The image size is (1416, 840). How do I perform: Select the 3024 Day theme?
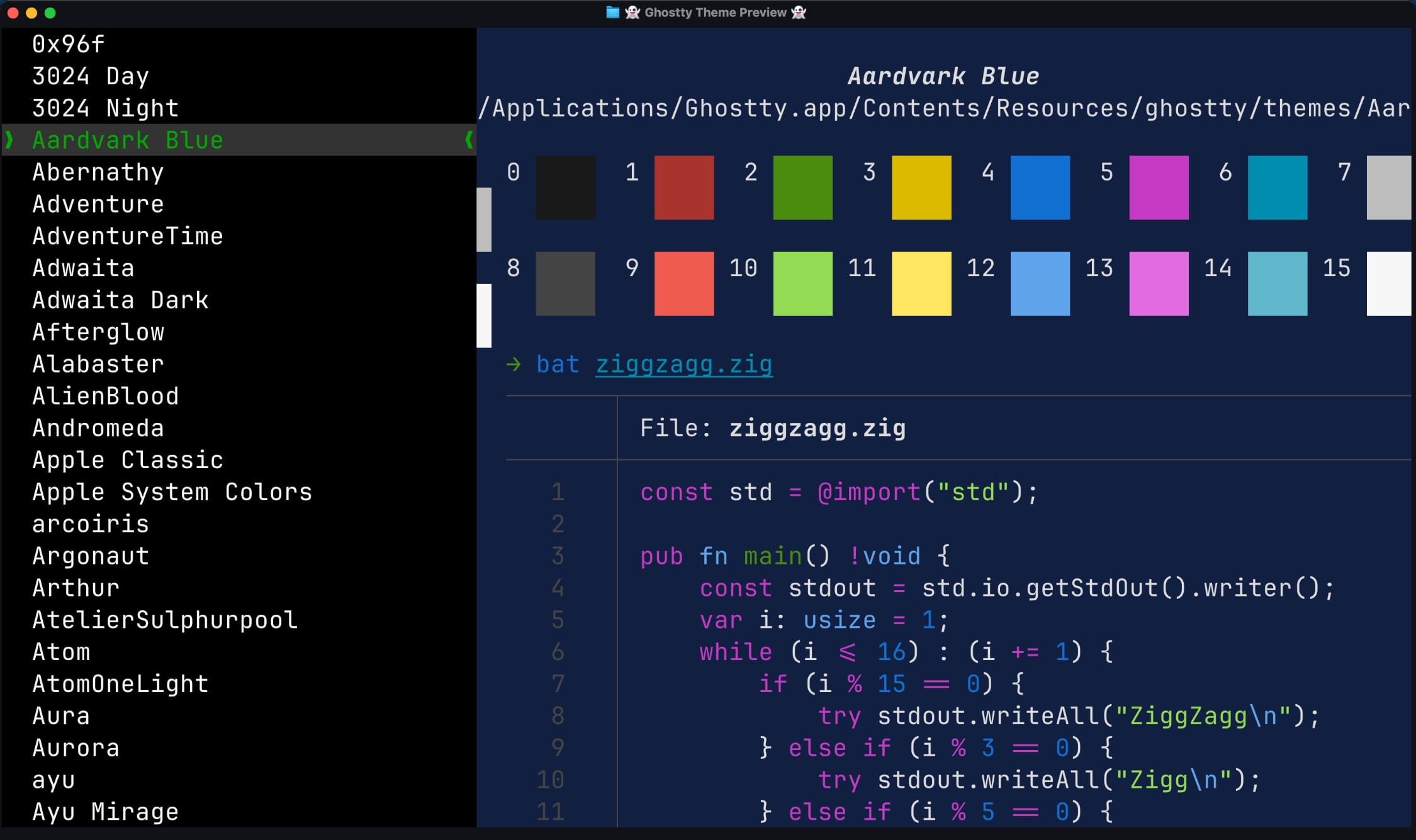[91, 76]
